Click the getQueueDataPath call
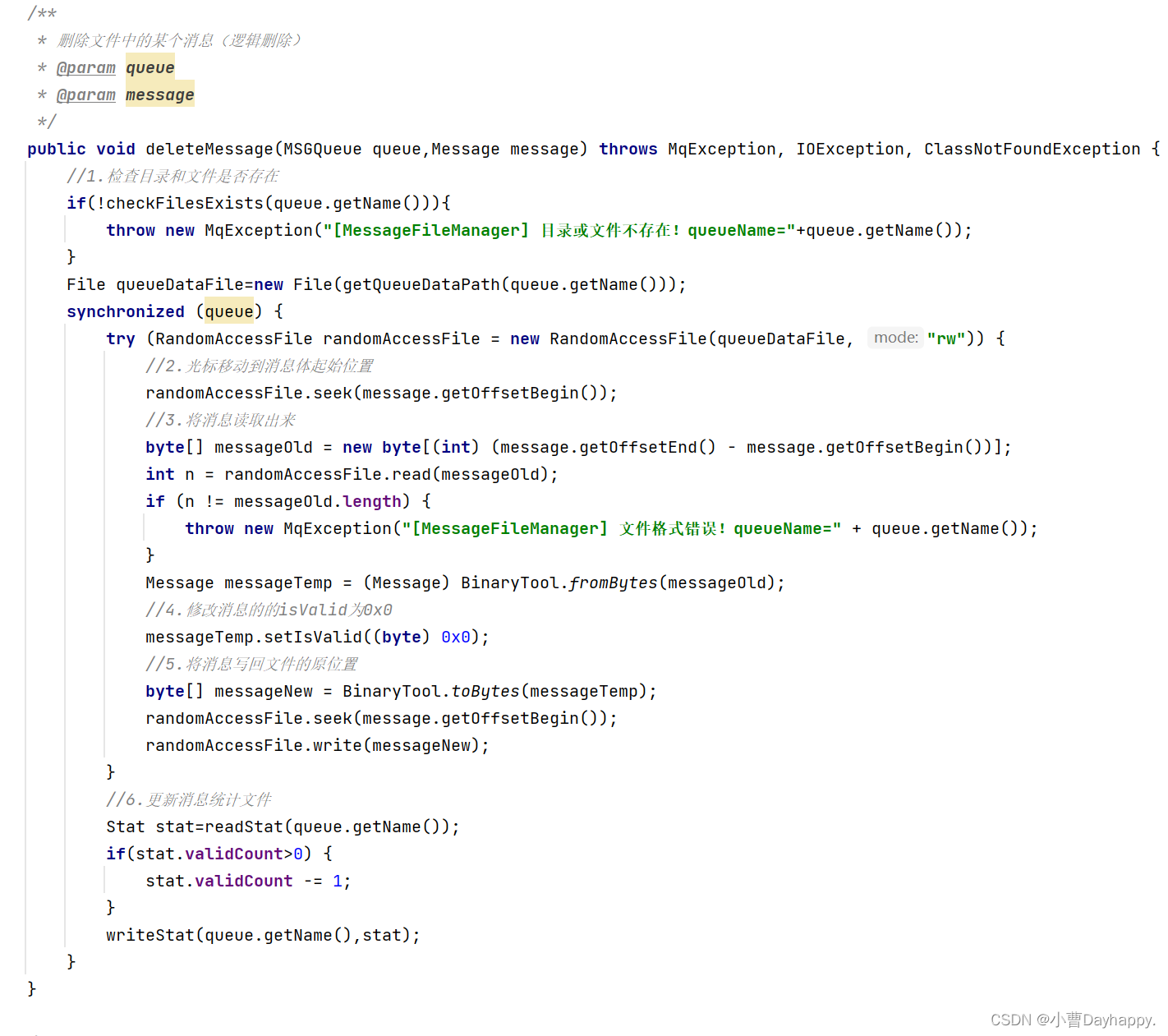The height and width of the screenshot is (1036, 1168). 421,284
